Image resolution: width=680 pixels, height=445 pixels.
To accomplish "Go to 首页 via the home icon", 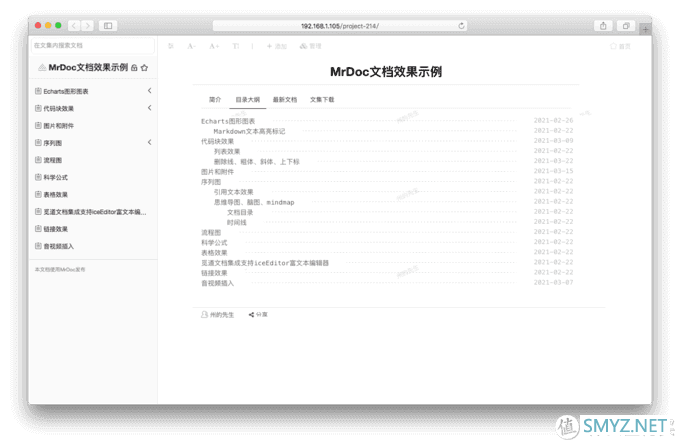I will pyautogui.click(x=620, y=46).
